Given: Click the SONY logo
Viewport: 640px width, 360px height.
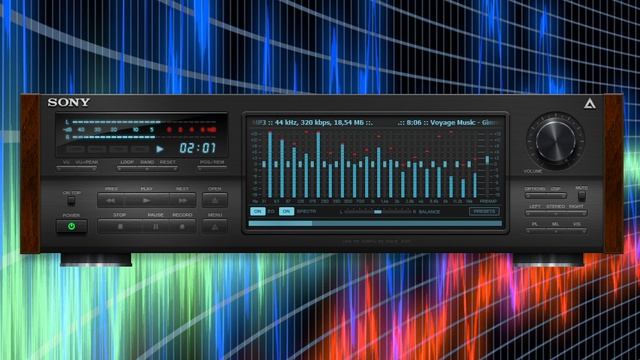Looking at the screenshot, I should tap(69, 102).
